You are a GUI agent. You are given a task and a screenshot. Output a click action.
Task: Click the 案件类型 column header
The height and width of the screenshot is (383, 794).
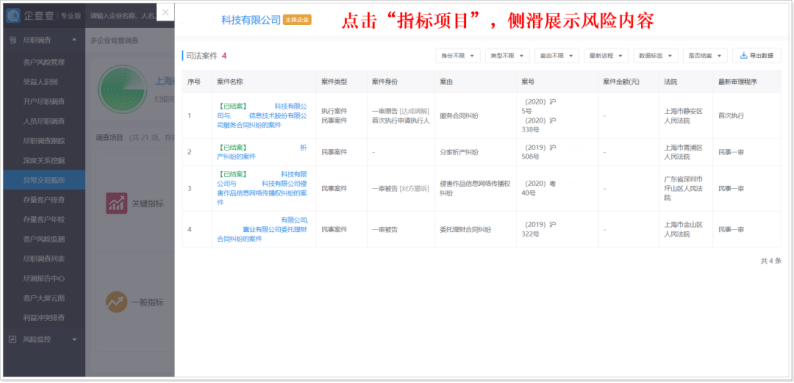pyautogui.click(x=334, y=81)
